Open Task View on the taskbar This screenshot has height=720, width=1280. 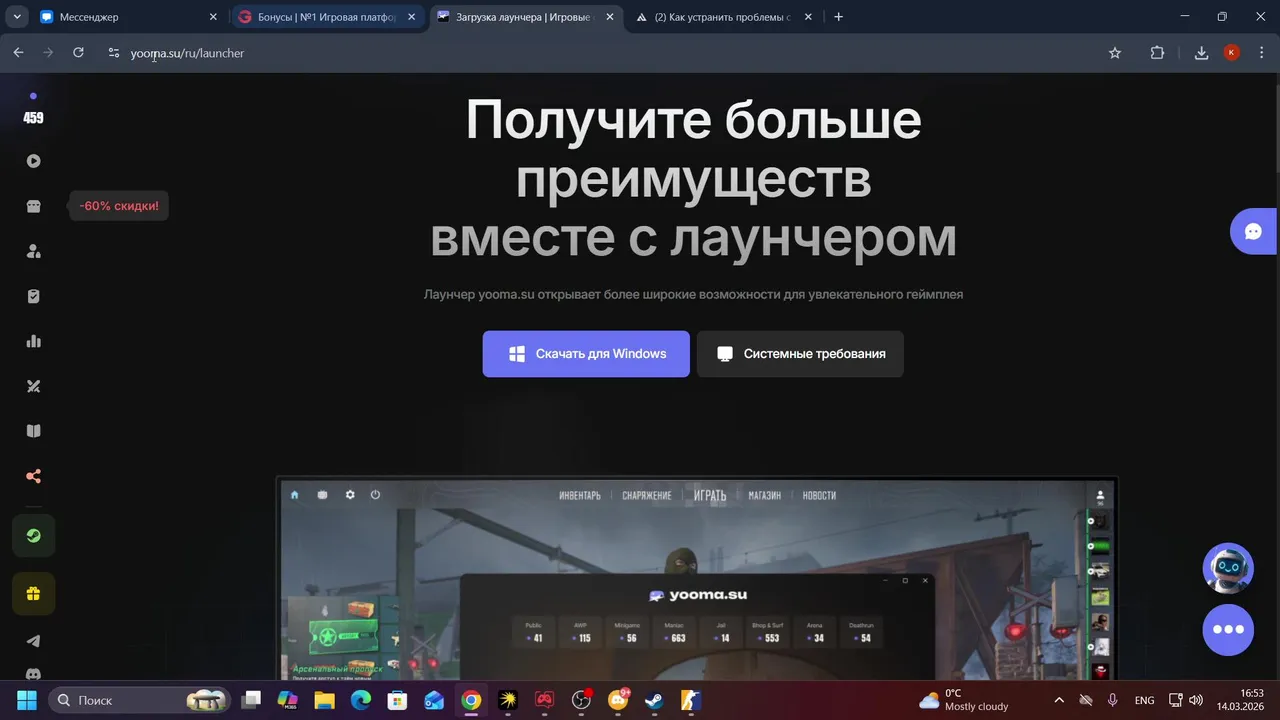252,700
